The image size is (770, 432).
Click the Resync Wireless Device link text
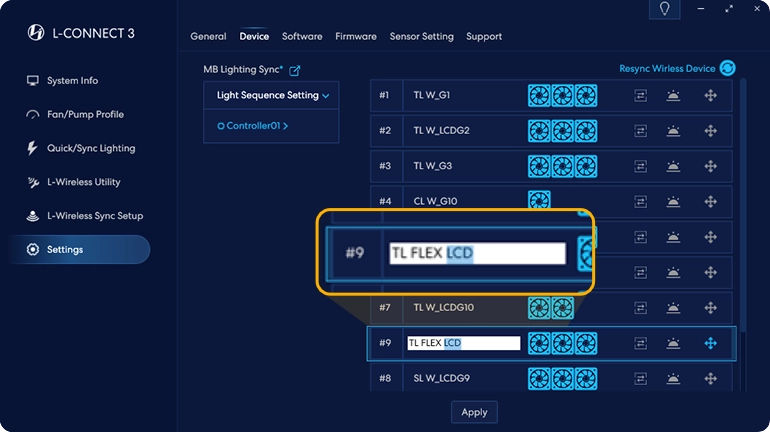tap(667, 69)
